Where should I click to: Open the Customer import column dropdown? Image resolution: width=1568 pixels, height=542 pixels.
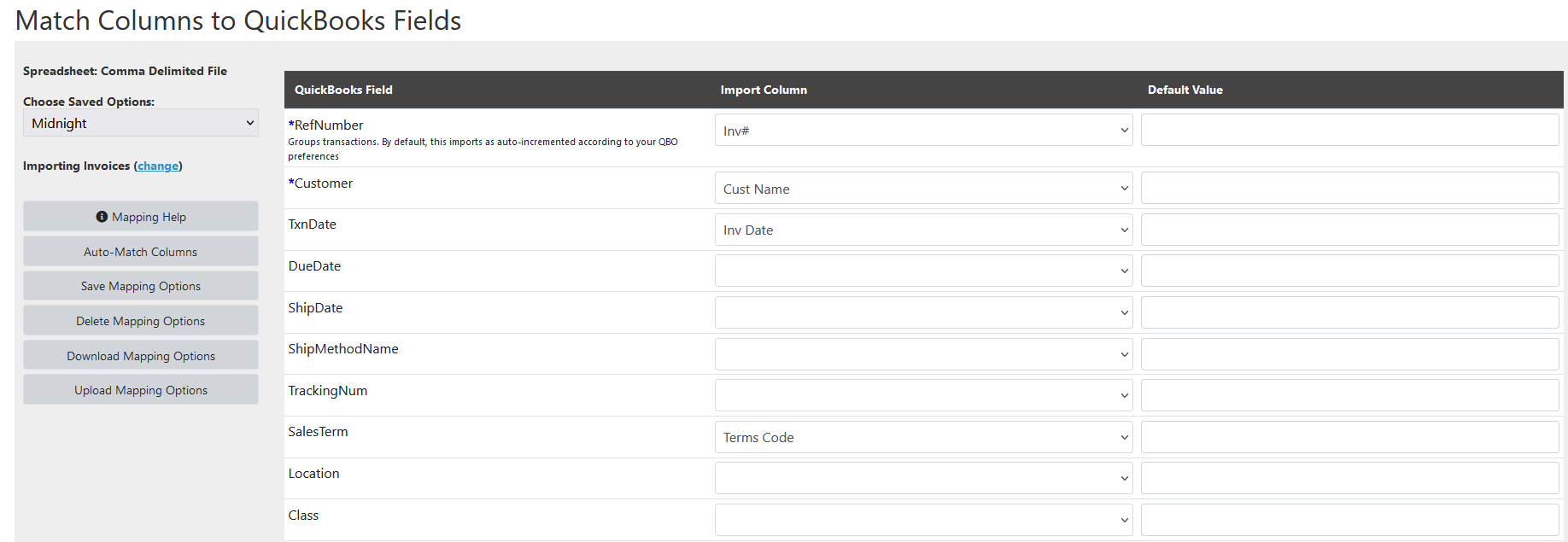pyautogui.click(x=924, y=189)
